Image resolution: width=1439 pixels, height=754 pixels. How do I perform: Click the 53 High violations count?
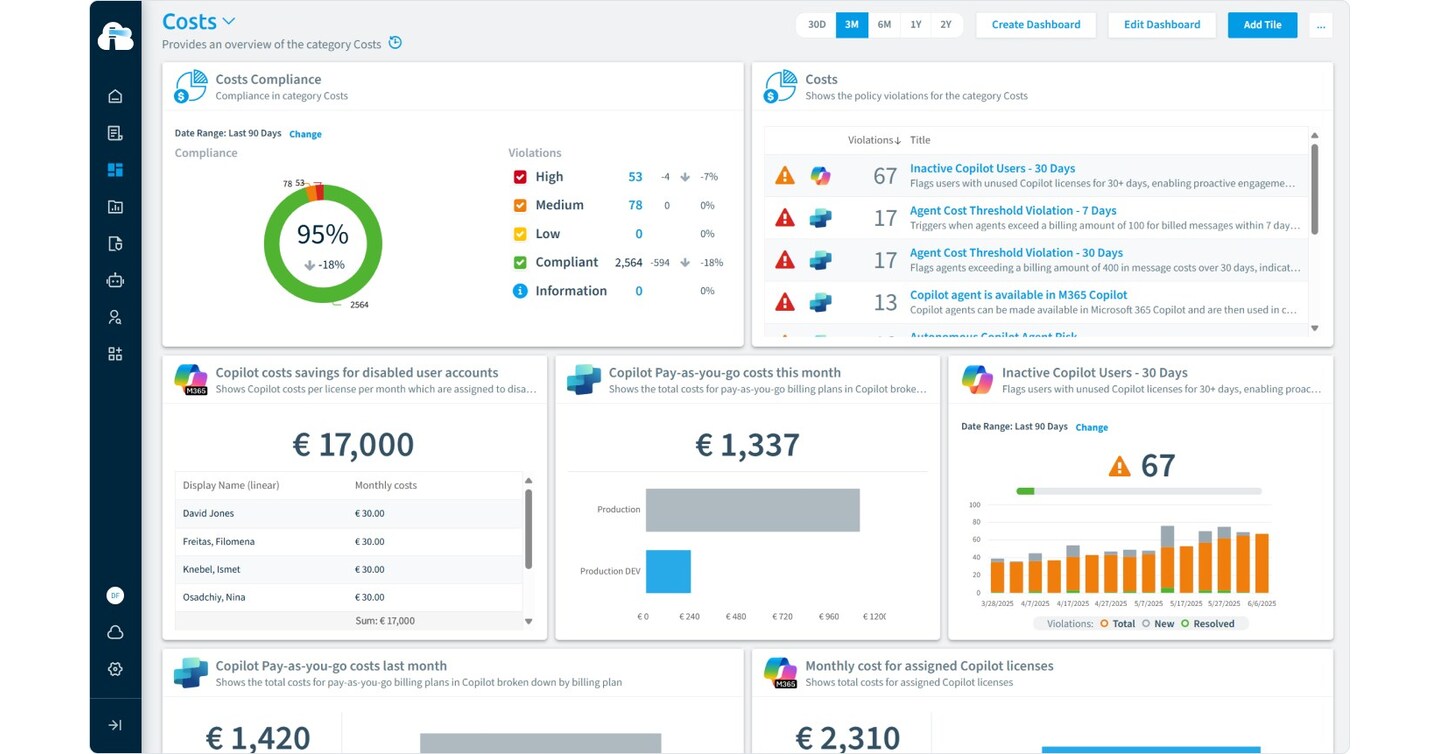point(635,177)
